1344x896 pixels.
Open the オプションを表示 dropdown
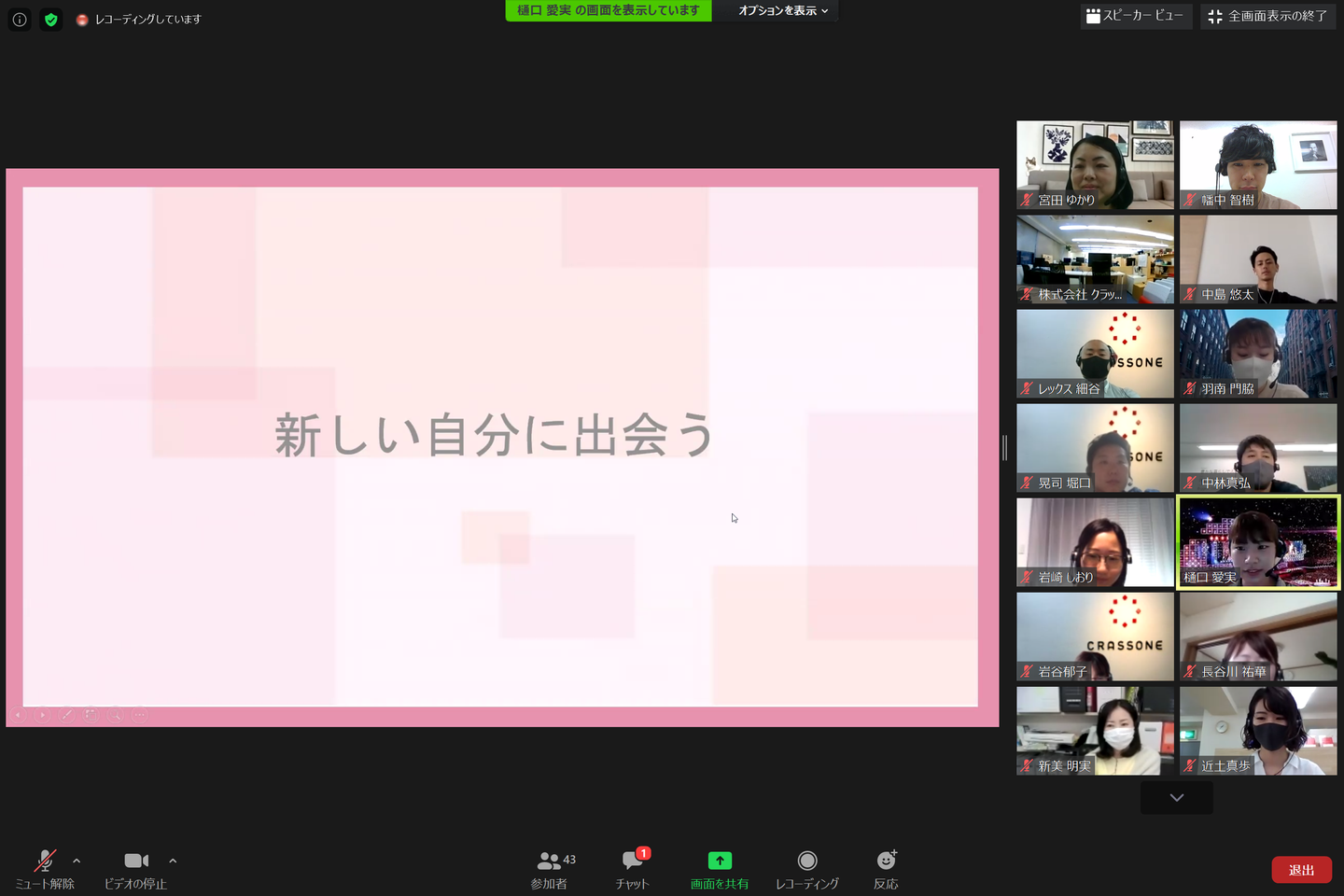pyautogui.click(x=783, y=10)
